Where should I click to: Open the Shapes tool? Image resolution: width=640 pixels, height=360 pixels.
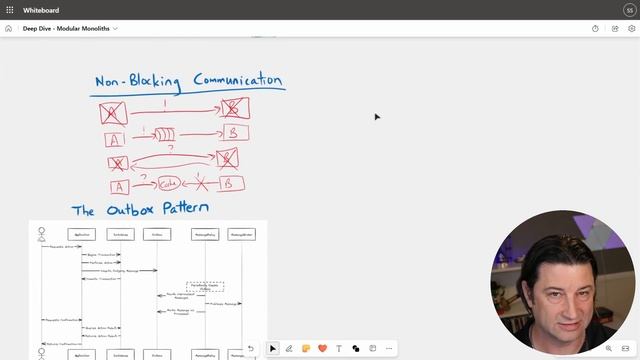tap(356, 349)
